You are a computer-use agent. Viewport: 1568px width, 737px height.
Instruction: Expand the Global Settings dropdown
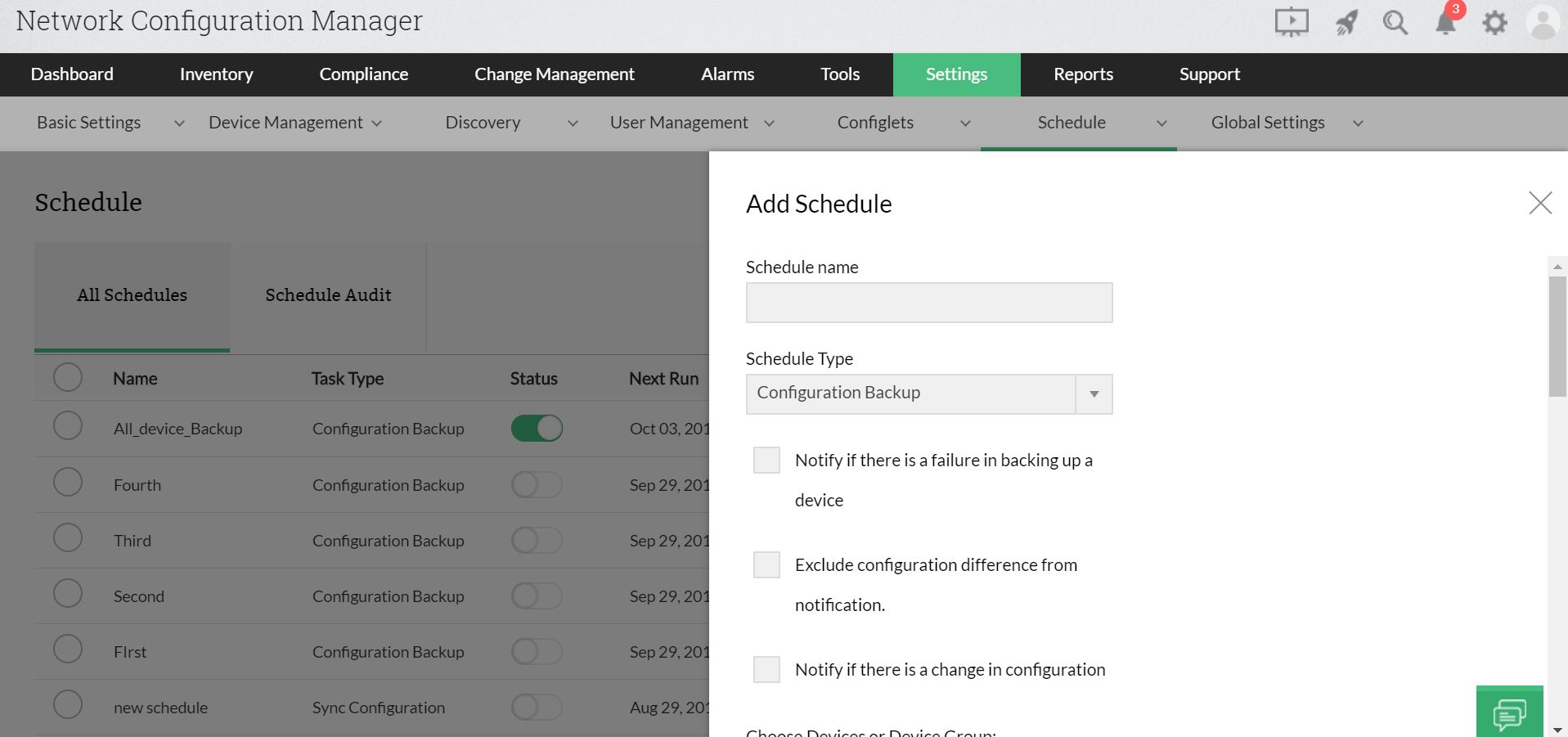click(1358, 124)
